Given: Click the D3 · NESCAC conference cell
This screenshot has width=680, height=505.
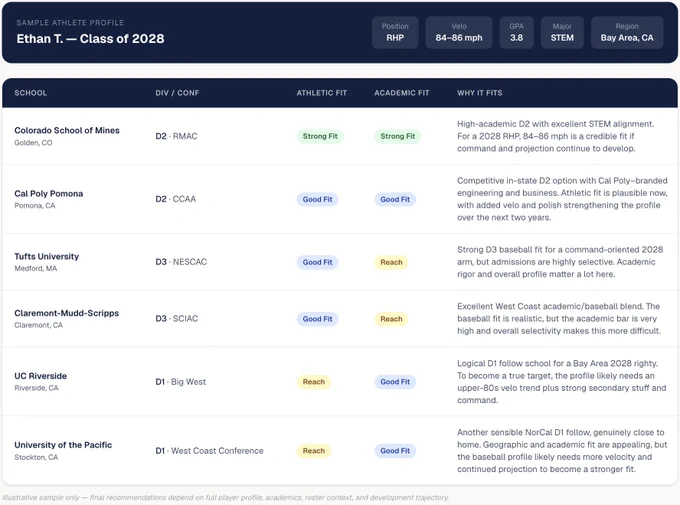Looking at the screenshot, I should pyautogui.click(x=181, y=262).
